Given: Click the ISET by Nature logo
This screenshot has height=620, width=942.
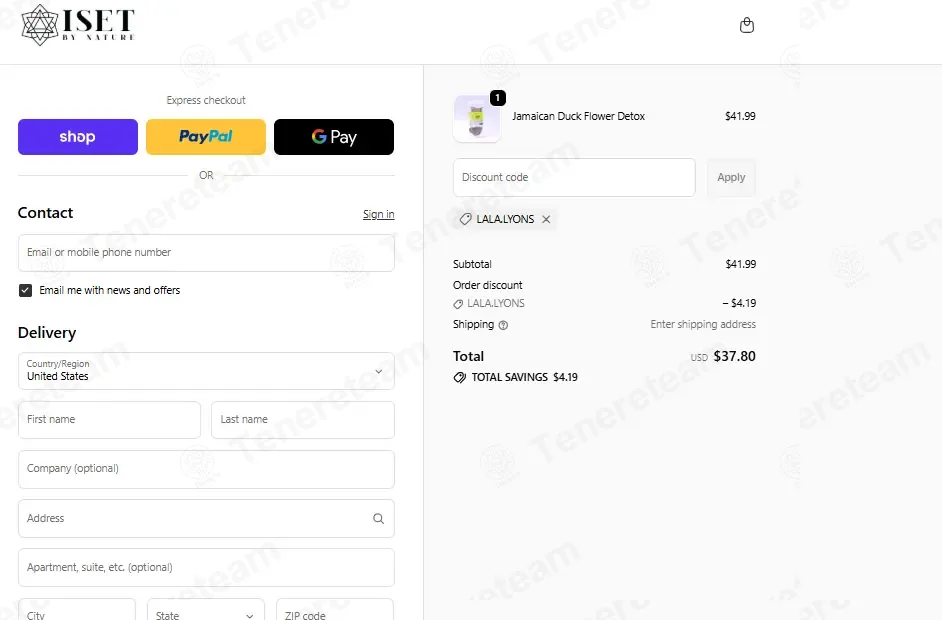Looking at the screenshot, I should (x=78, y=25).
